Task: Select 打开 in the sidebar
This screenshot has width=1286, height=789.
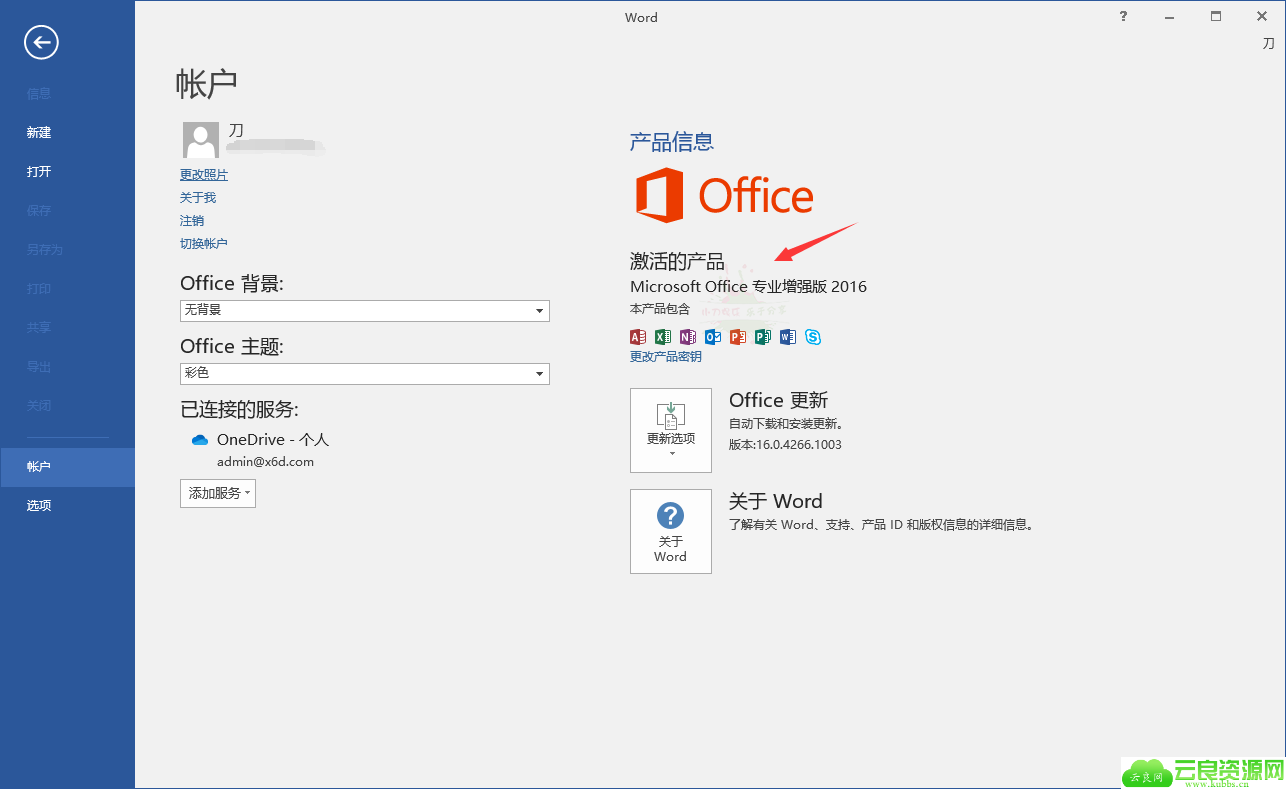Action: pyautogui.click(x=39, y=171)
